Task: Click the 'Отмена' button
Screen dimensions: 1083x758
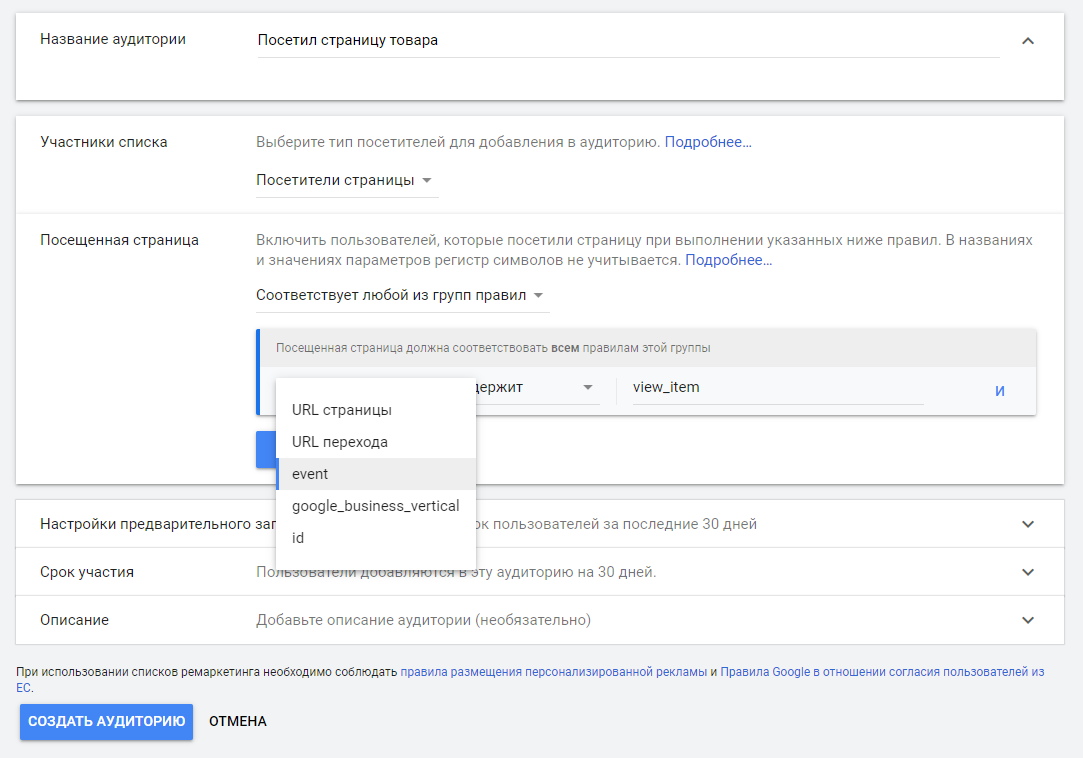Action: (238, 721)
